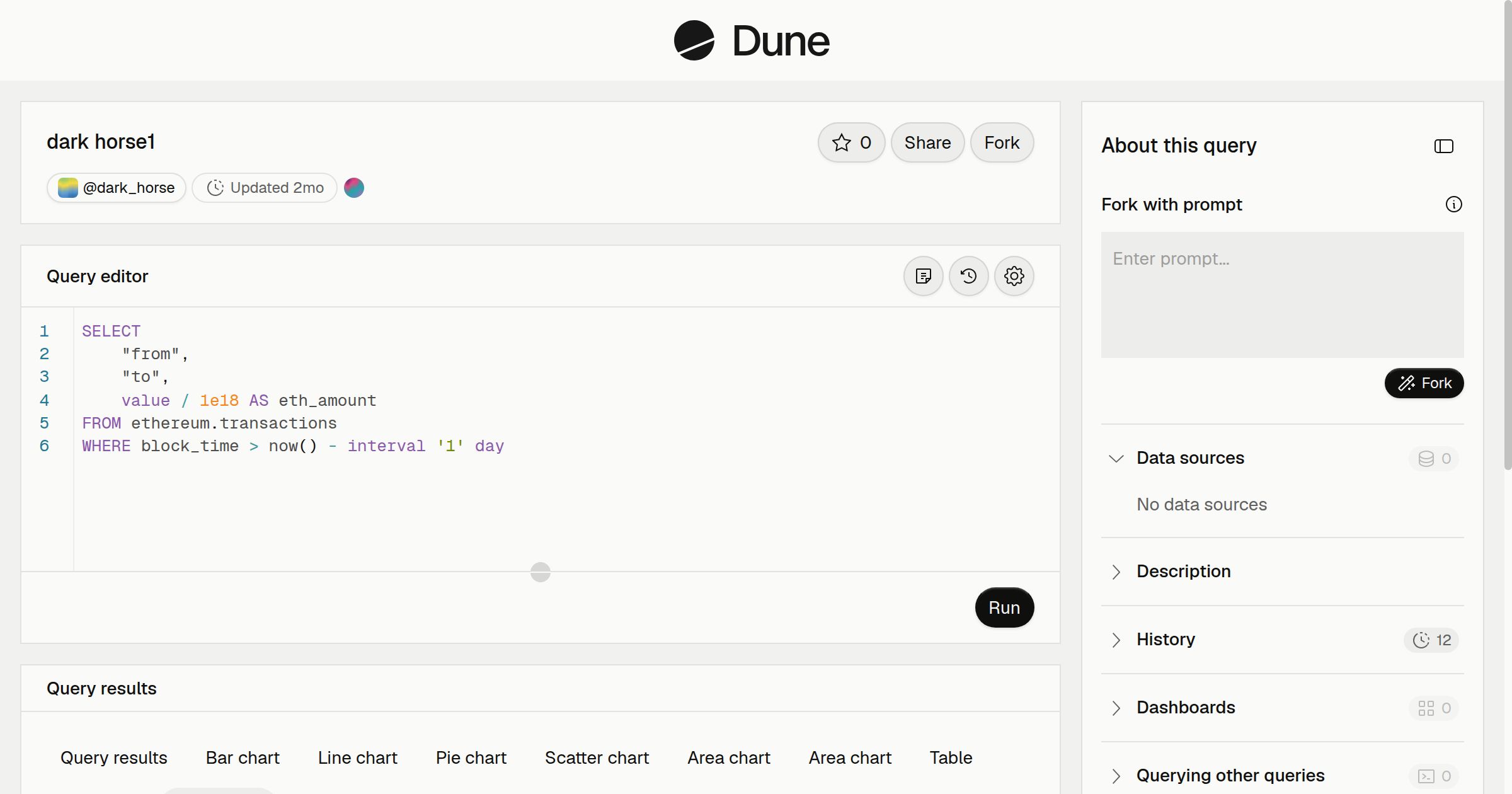1512x794 pixels.
Task: Click the Querying other queries count badge
Action: point(1434,776)
